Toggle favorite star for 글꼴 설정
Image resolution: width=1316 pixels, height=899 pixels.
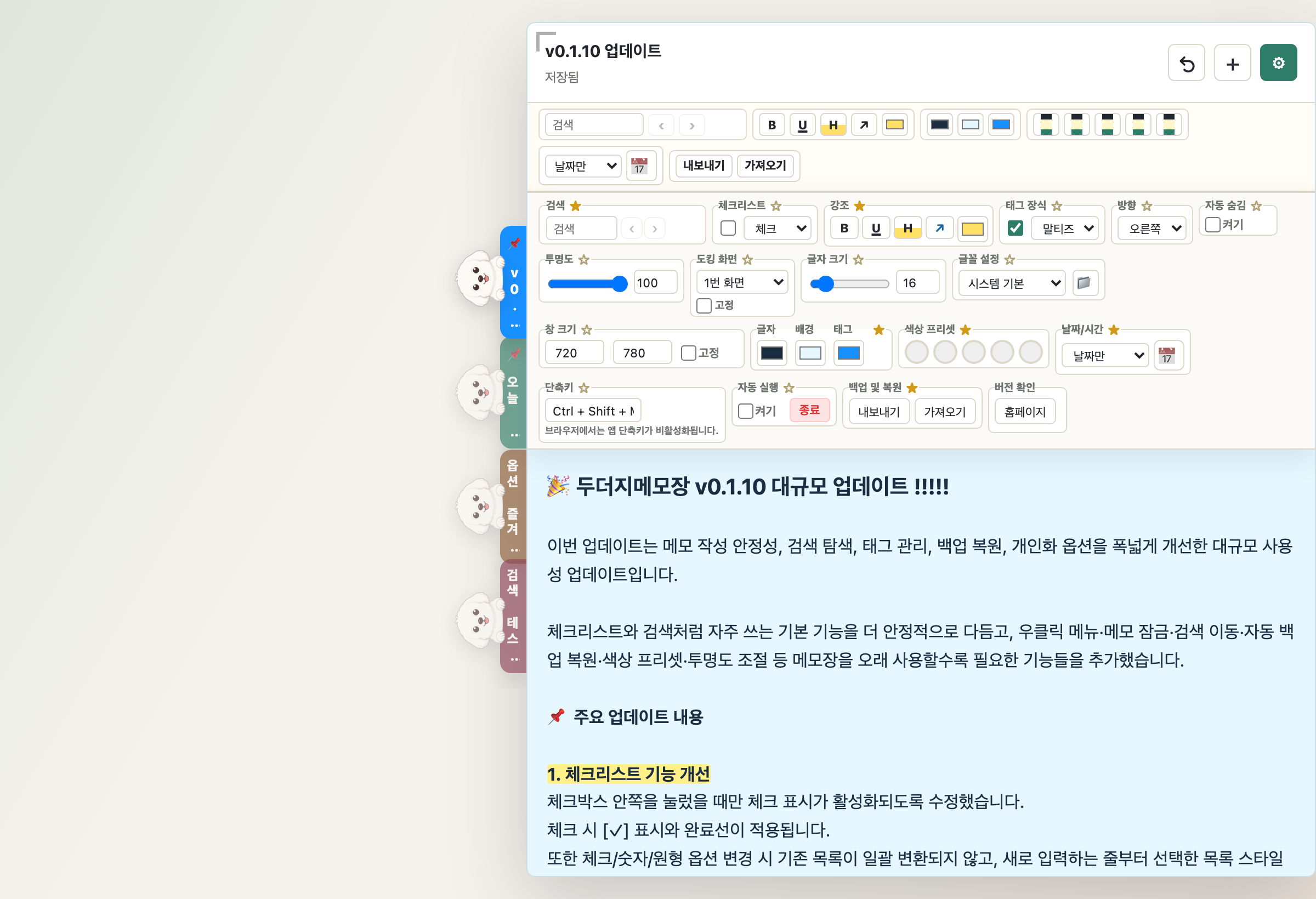pyautogui.click(x=1009, y=260)
